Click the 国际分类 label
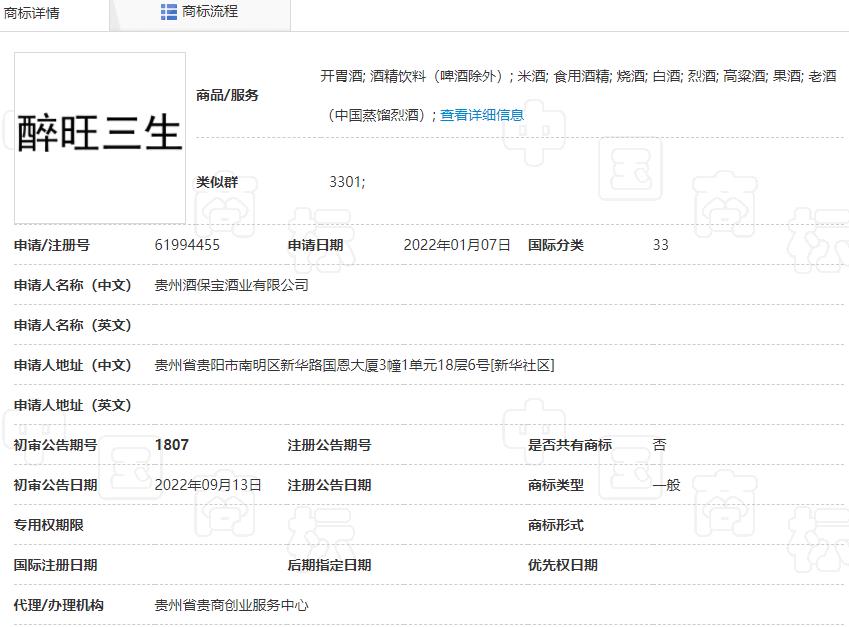This screenshot has width=849, height=627. point(556,245)
